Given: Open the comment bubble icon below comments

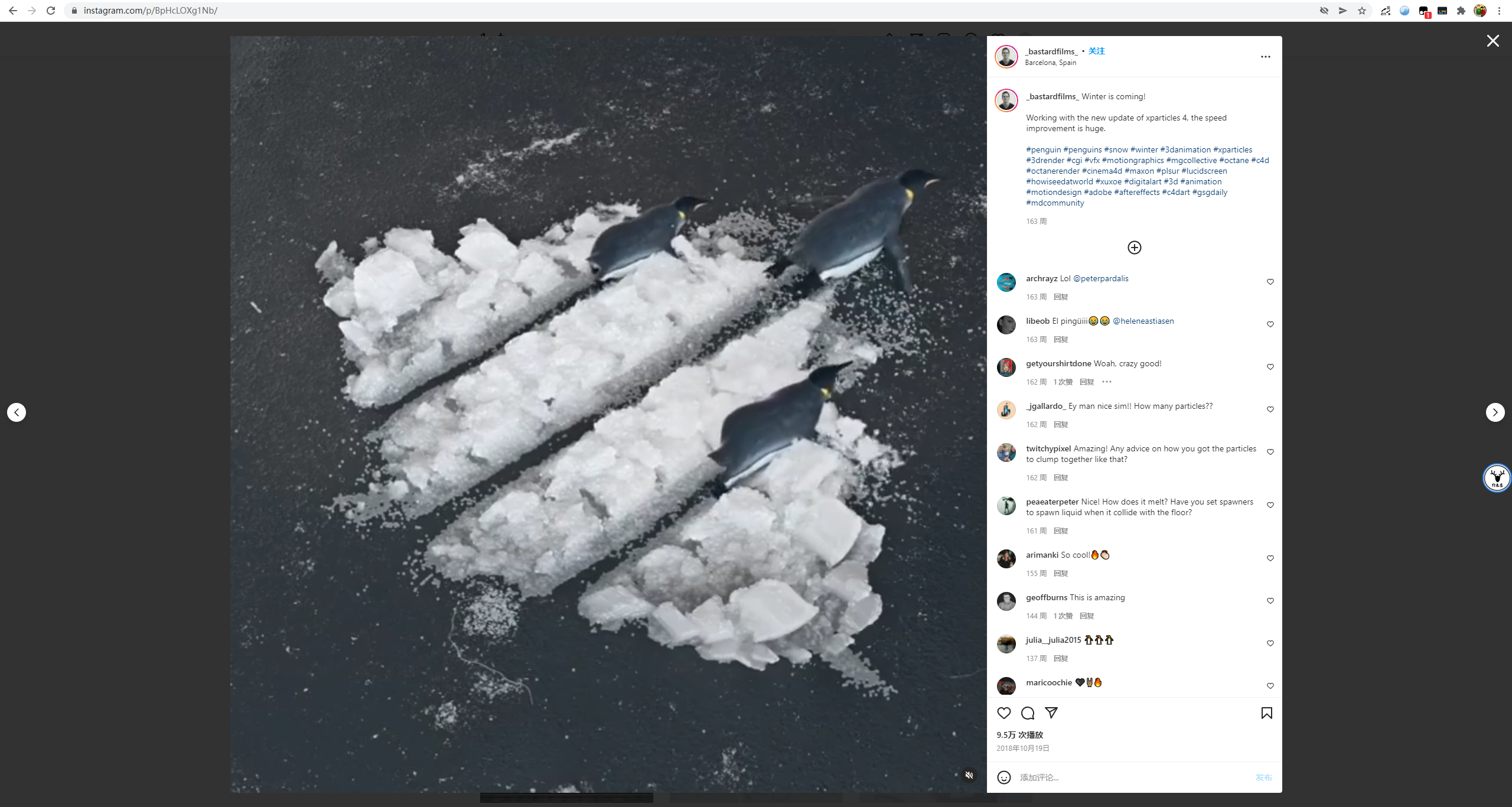Looking at the screenshot, I should [1028, 713].
